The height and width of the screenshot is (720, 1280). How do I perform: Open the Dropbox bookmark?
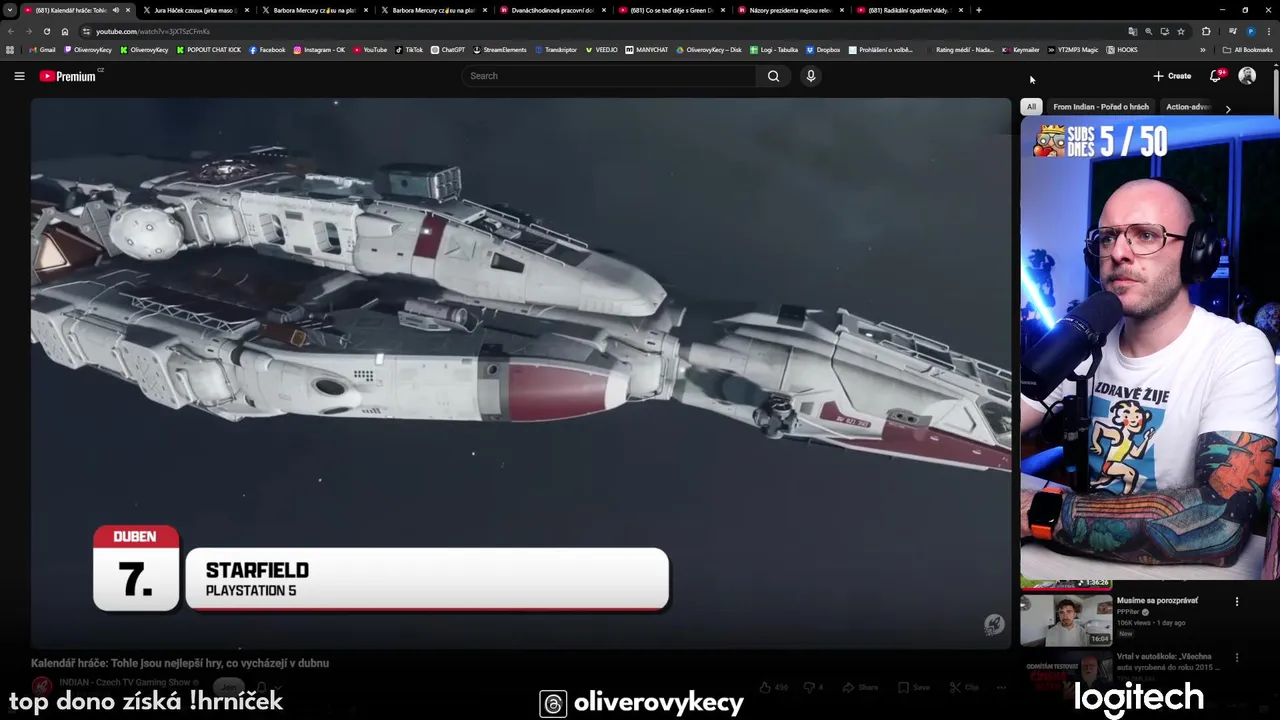[823, 49]
